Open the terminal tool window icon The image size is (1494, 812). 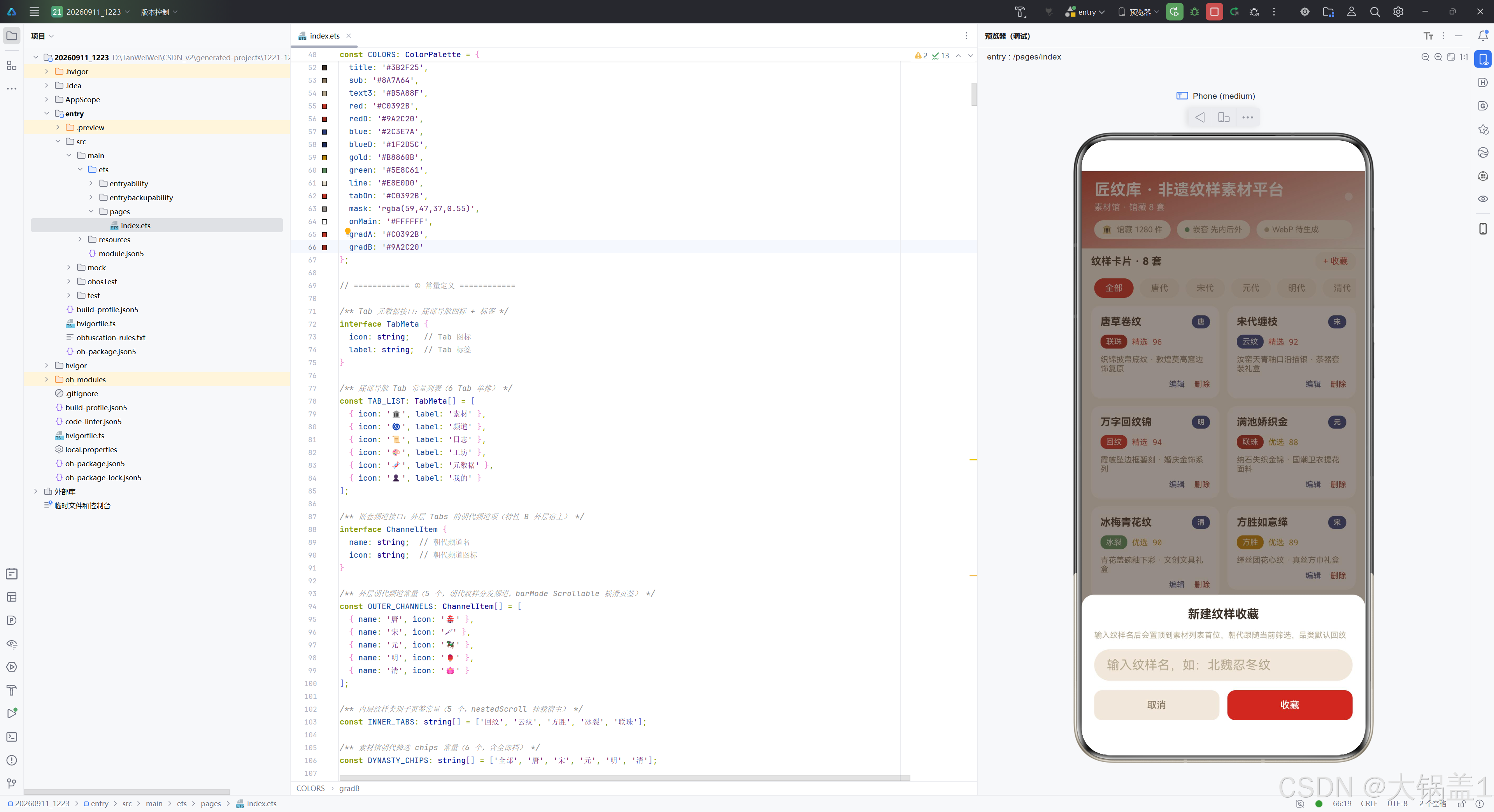(x=12, y=737)
